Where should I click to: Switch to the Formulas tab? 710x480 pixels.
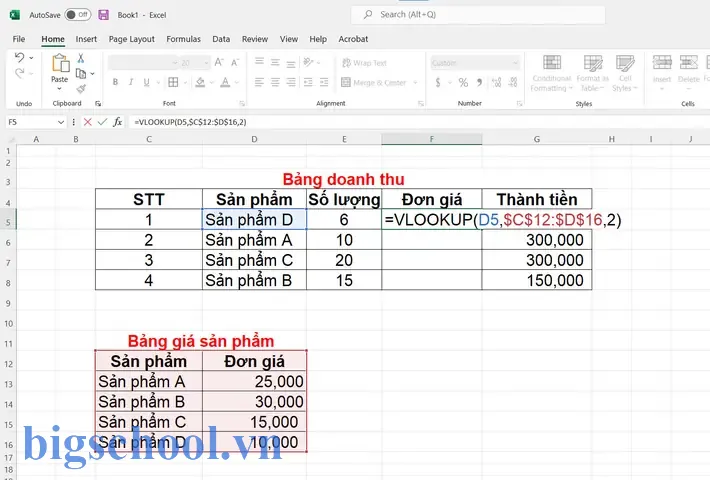(183, 39)
